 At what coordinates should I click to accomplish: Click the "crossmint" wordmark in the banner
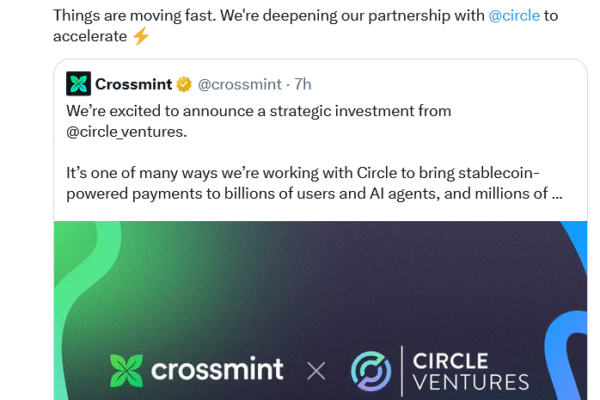[x=216, y=371]
